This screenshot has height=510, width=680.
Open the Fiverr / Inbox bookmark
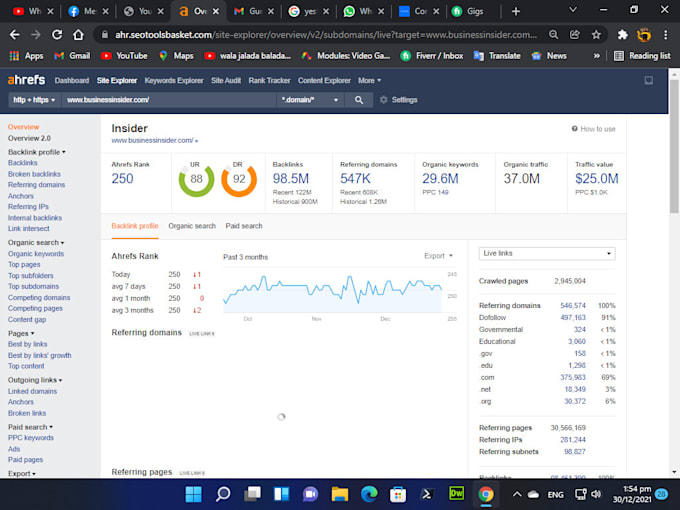432,56
